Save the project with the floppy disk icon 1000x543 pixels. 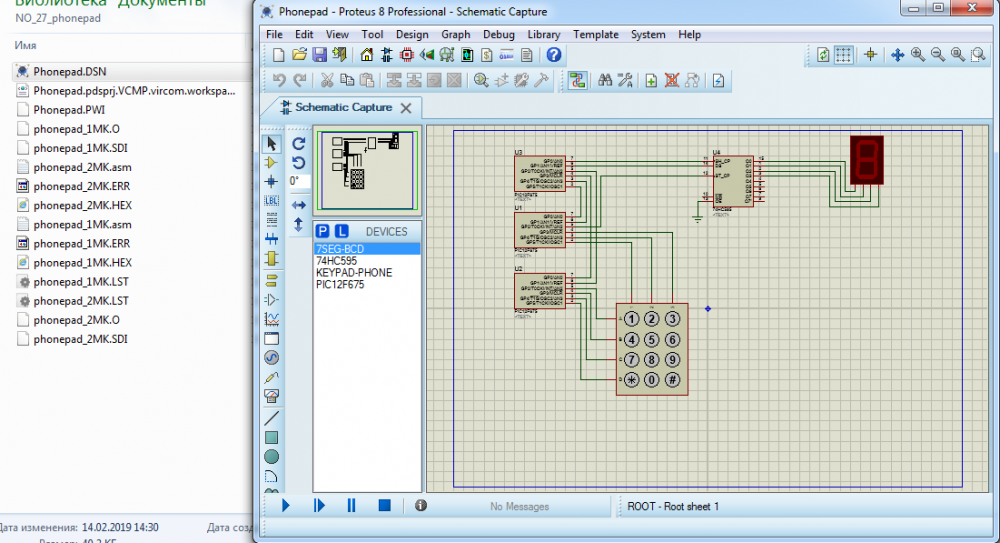[319, 55]
